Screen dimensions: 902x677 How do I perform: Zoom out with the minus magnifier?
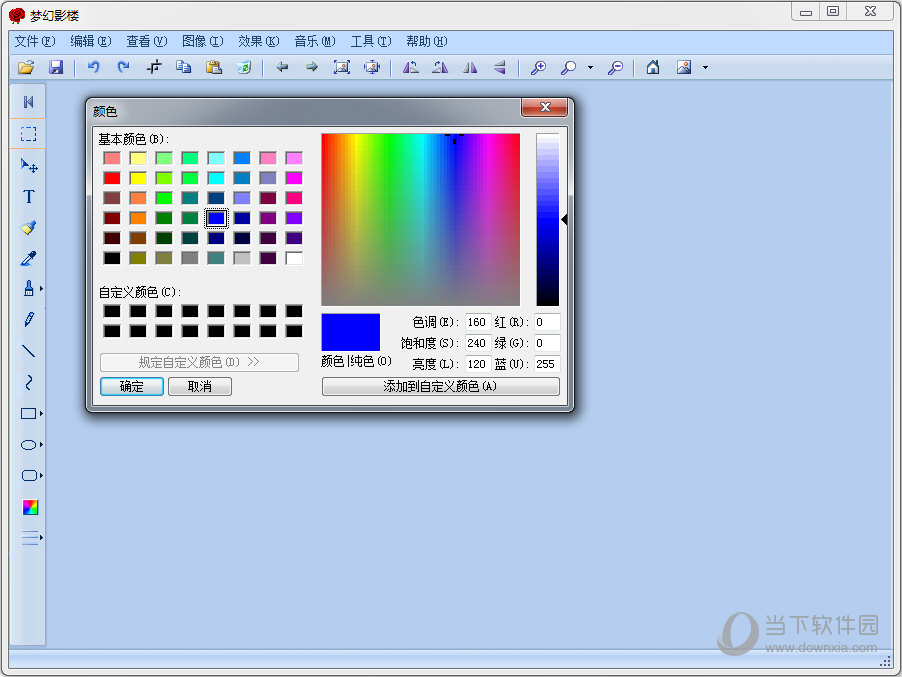click(x=616, y=67)
